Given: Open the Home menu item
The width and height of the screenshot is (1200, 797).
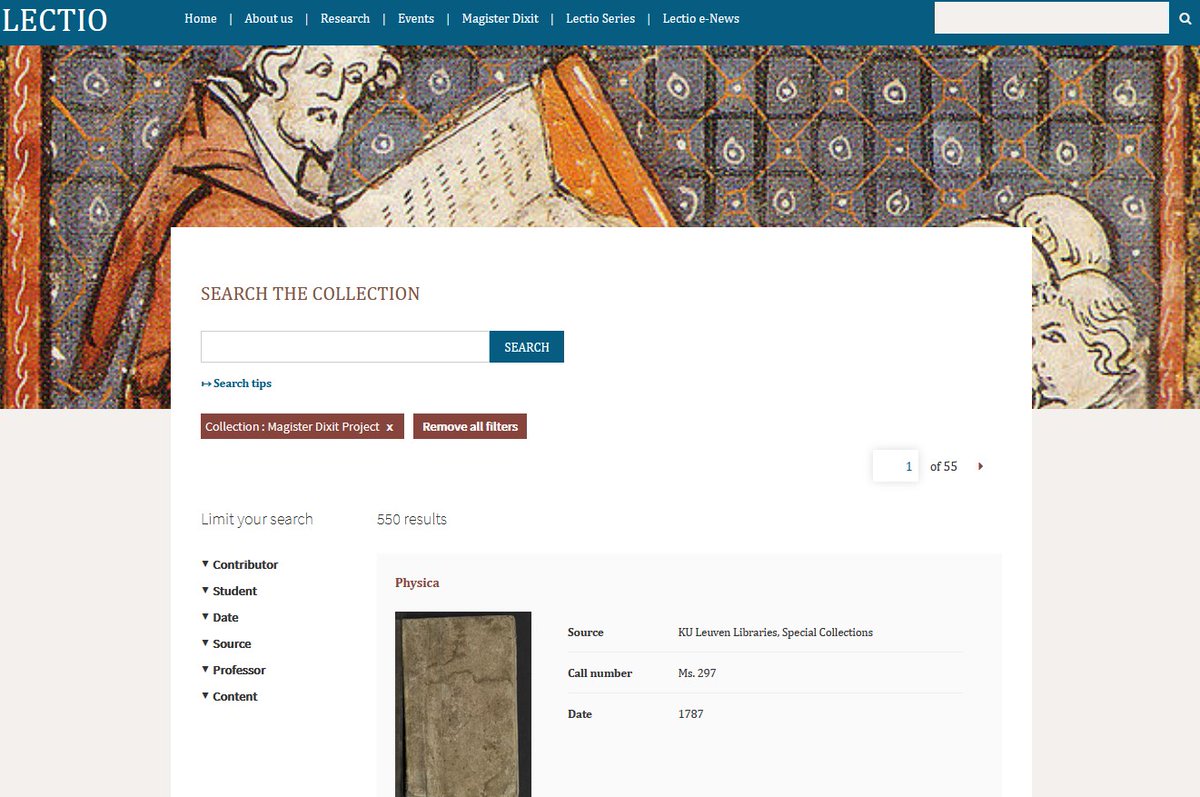Looking at the screenshot, I should (200, 18).
